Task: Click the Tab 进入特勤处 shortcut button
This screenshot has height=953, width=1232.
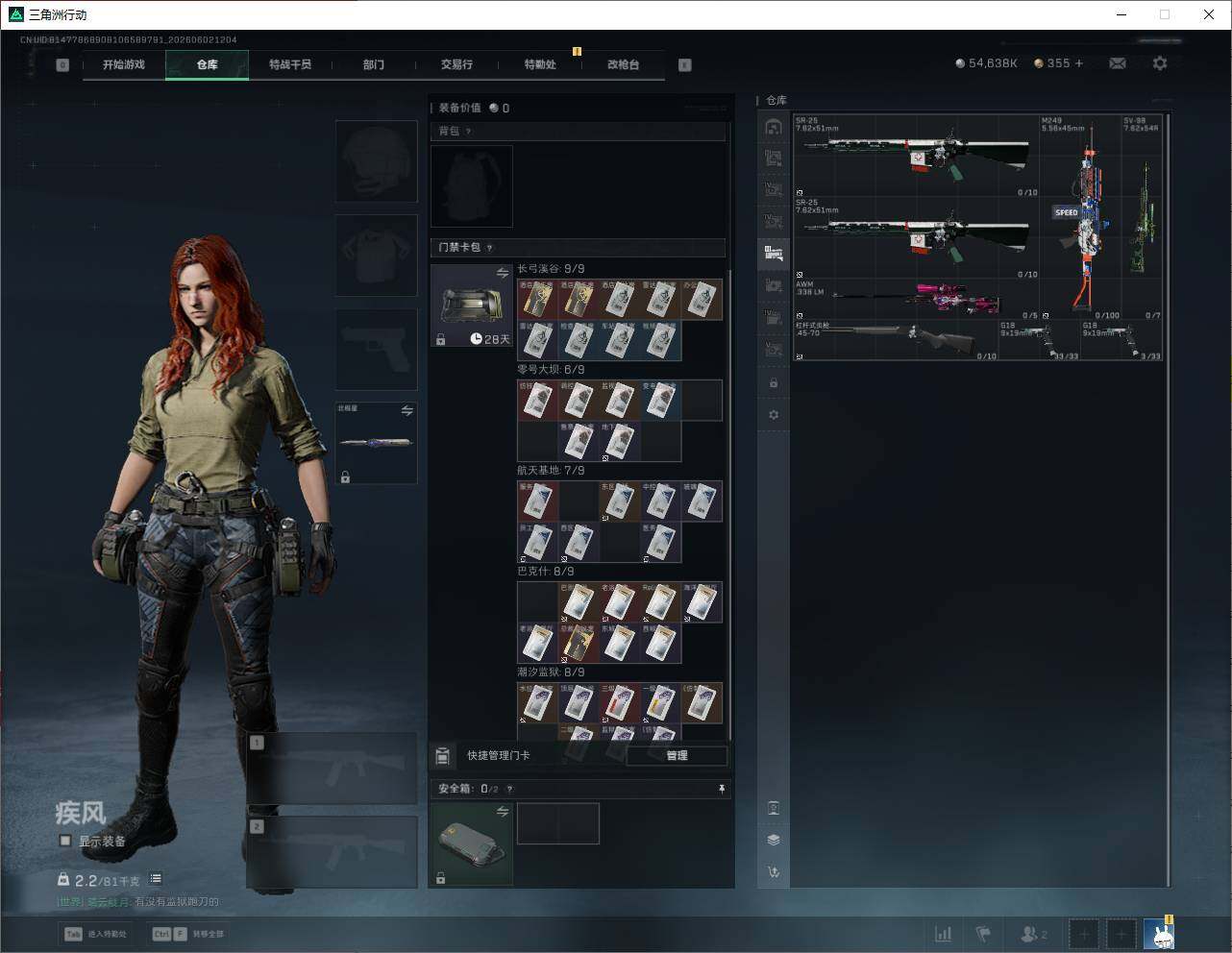Action: pyautogui.click(x=96, y=934)
